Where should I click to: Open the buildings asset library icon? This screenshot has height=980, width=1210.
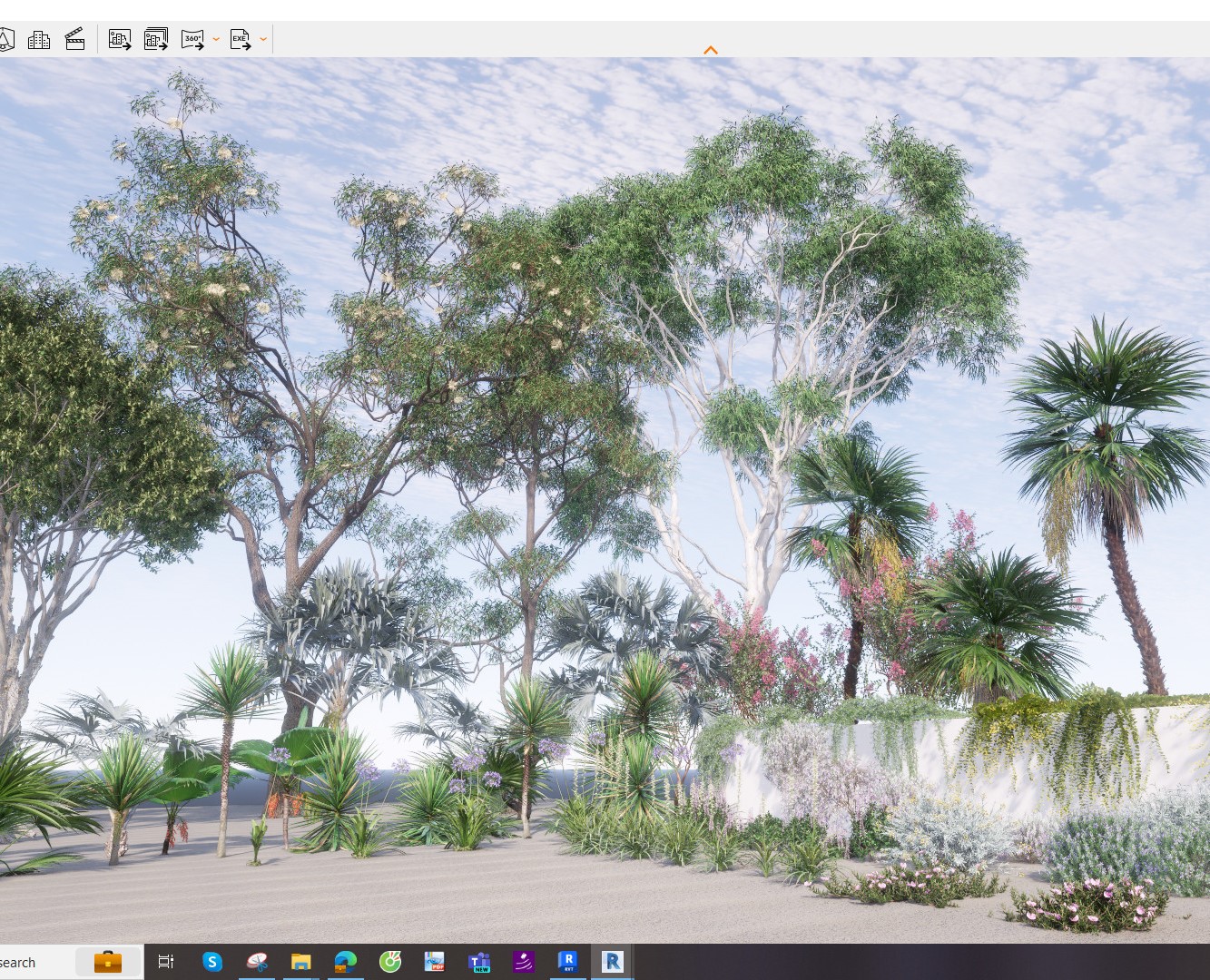pos(39,40)
